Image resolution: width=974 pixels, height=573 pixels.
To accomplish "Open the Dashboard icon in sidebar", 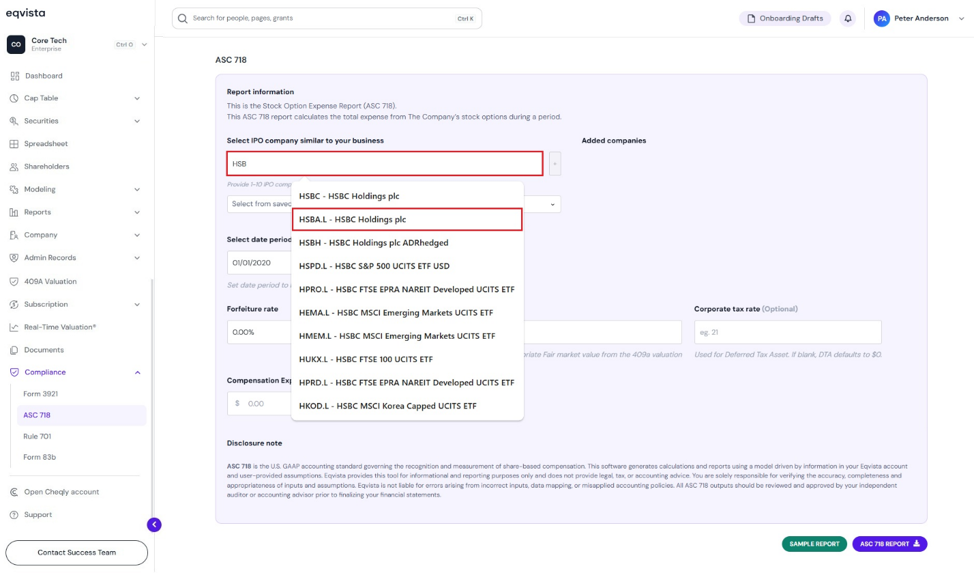I will 14,76.
